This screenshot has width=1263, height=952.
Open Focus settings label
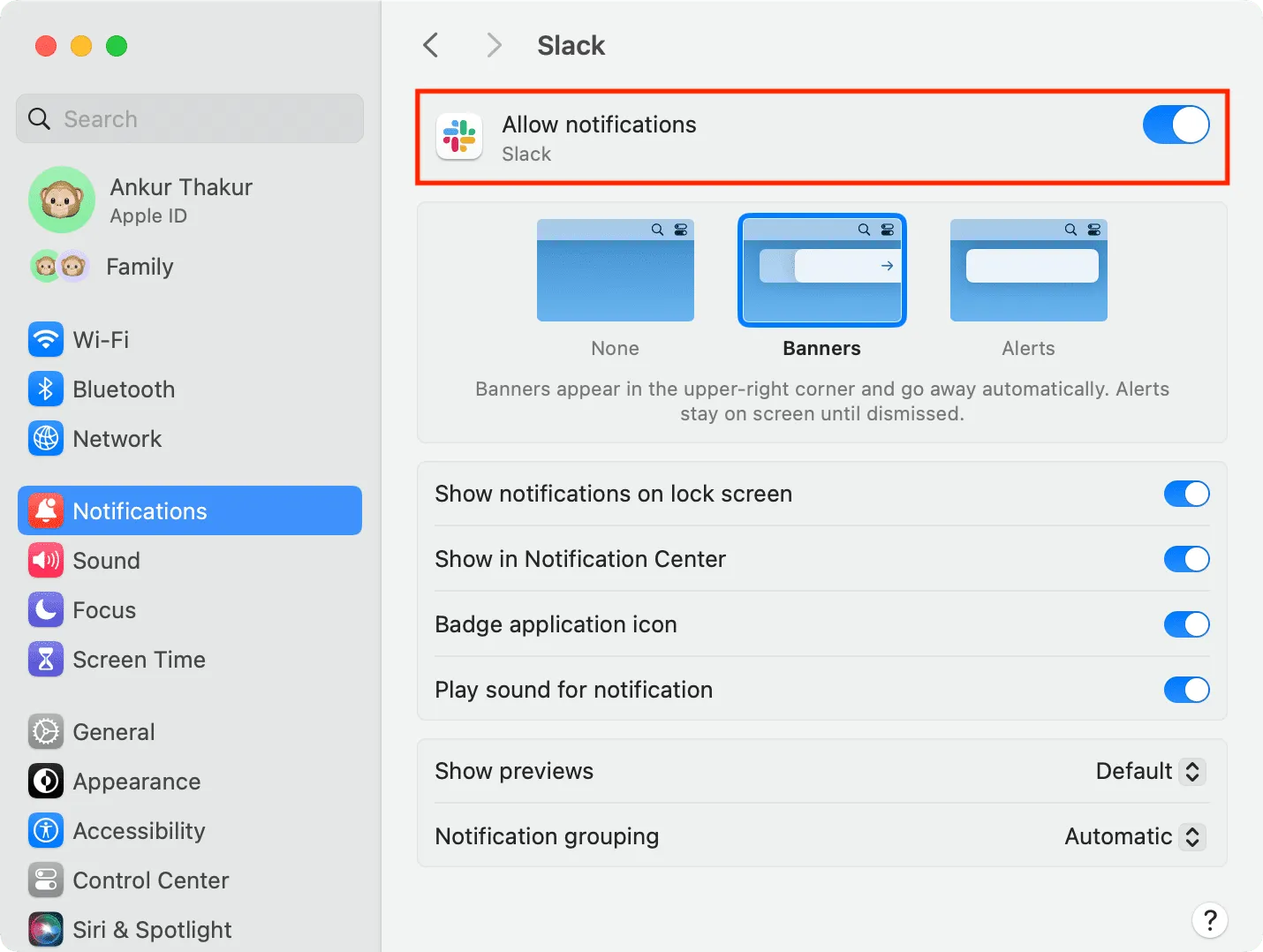[104, 610]
